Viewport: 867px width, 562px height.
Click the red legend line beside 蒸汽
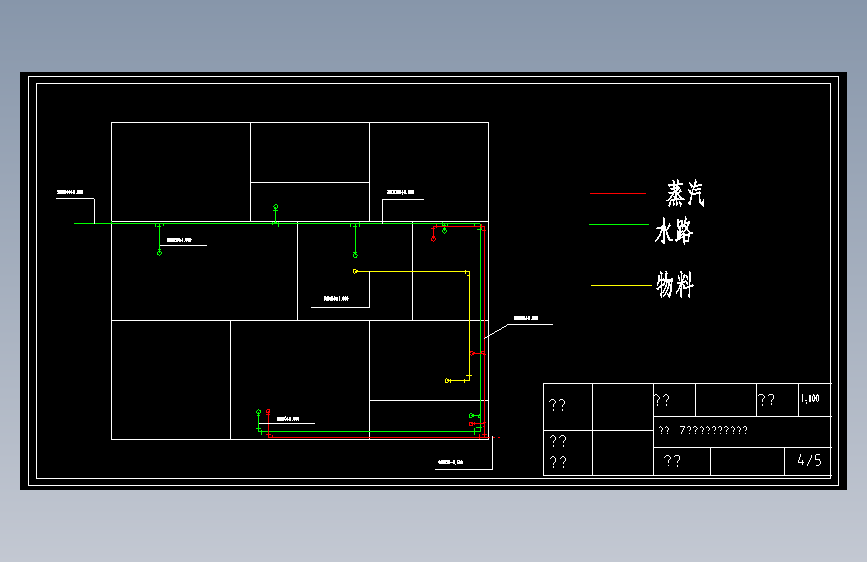click(x=618, y=194)
